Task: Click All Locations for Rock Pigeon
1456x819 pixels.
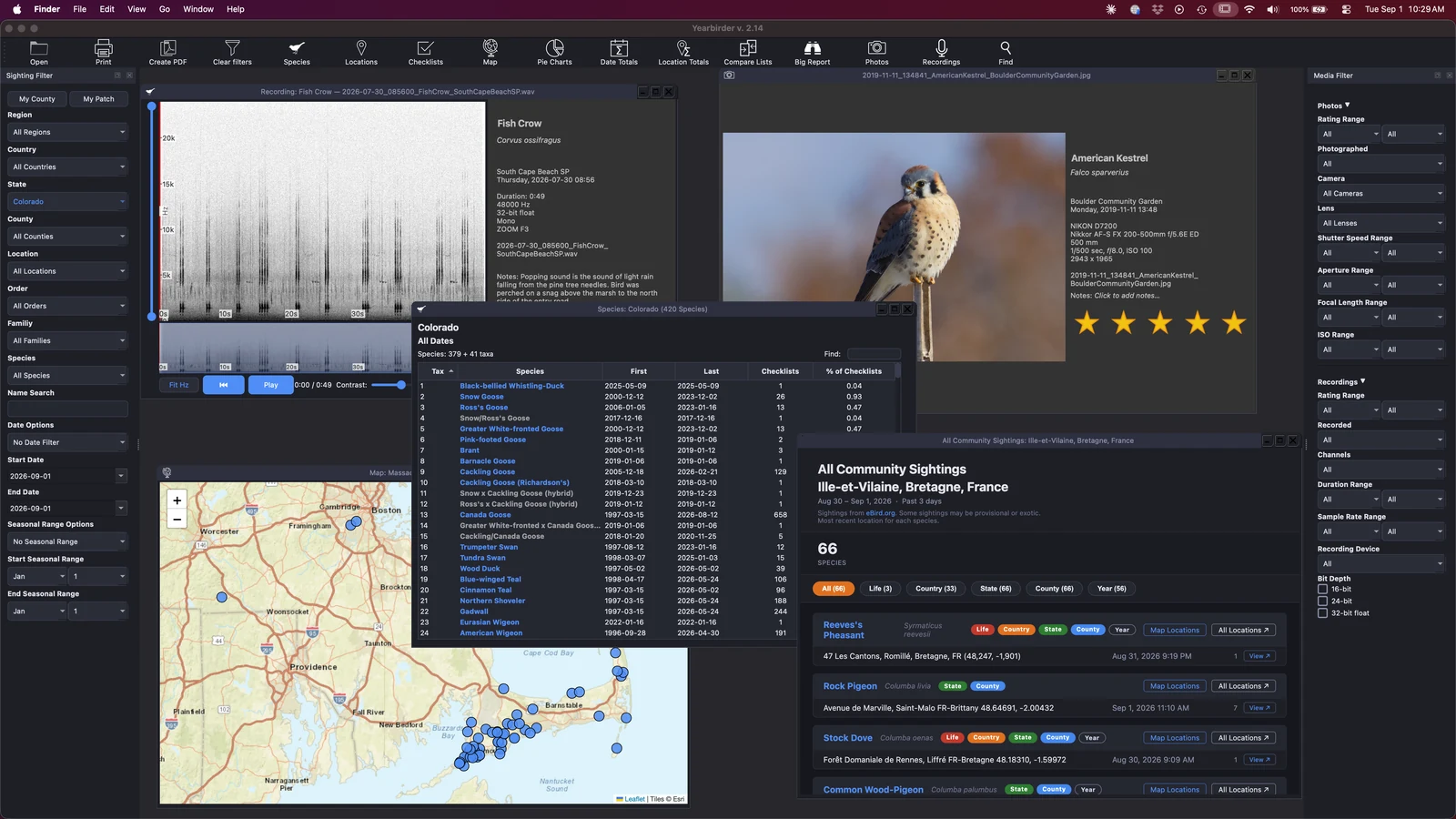Action: (1244, 686)
